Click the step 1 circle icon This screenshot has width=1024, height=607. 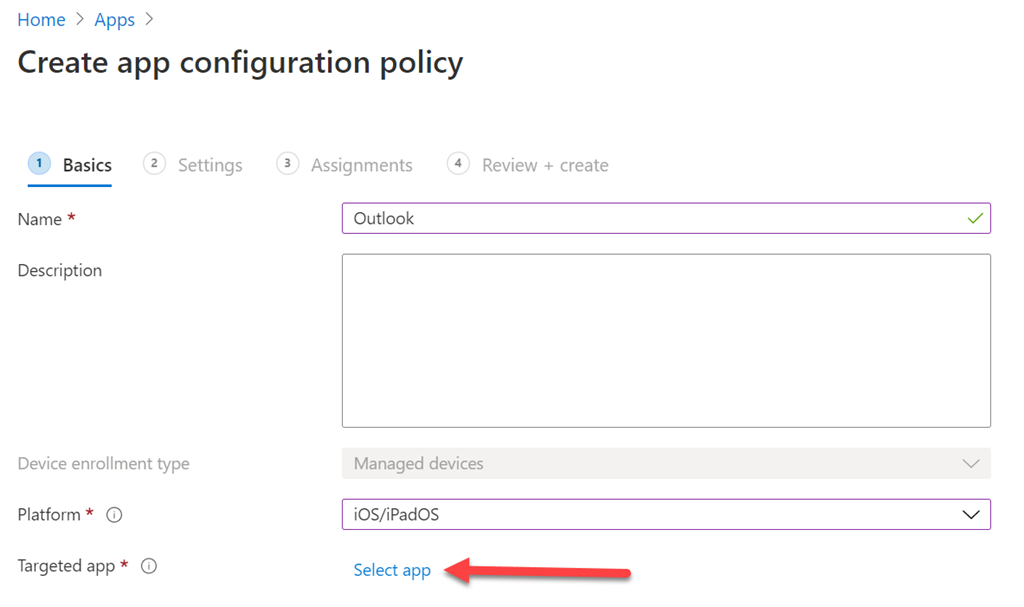pos(39,164)
